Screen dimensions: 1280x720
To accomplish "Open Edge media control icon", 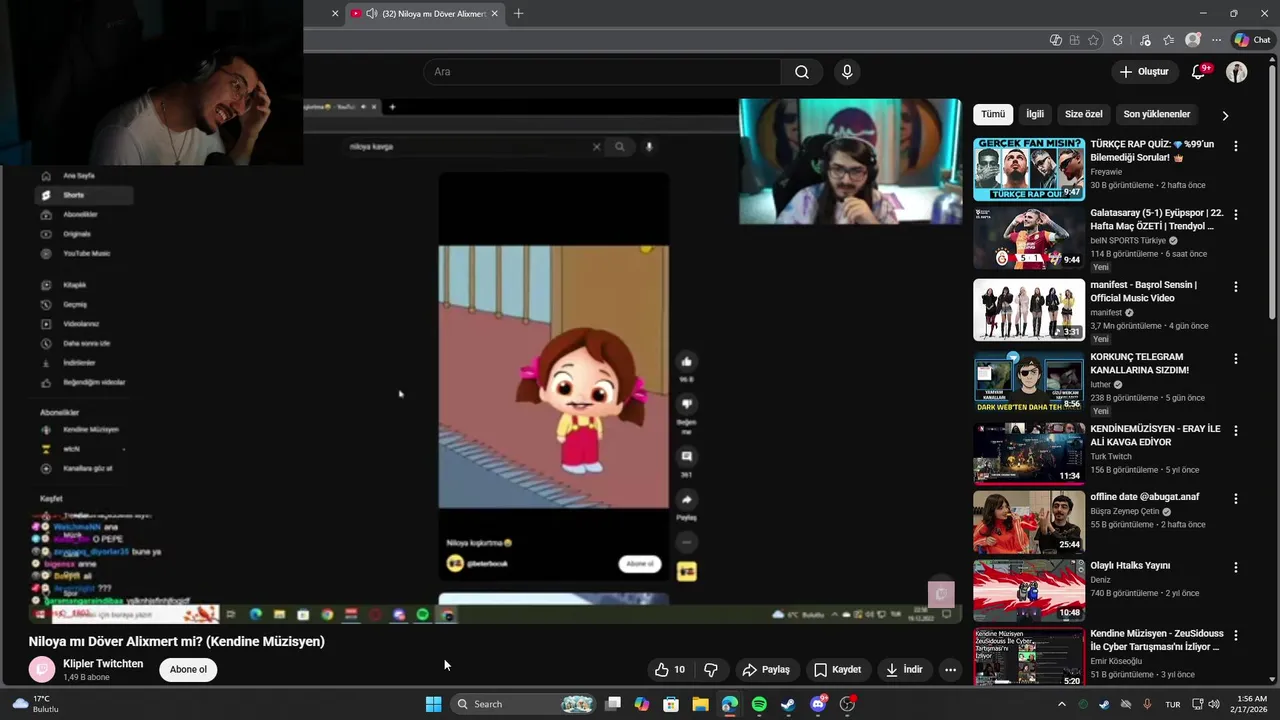I will click(1143, 40).
